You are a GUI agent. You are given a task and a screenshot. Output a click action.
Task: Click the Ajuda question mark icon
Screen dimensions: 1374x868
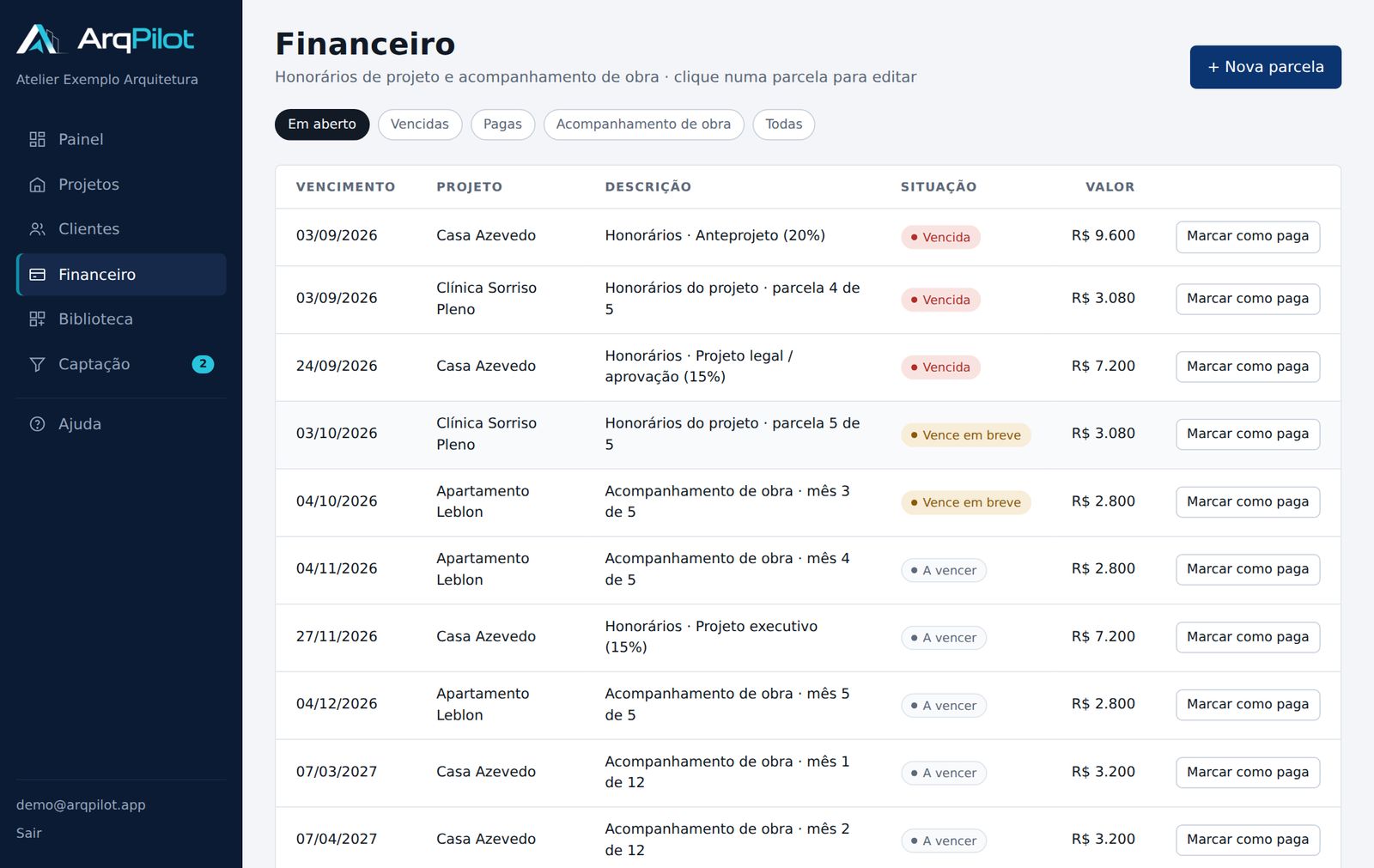click(37, 424)
